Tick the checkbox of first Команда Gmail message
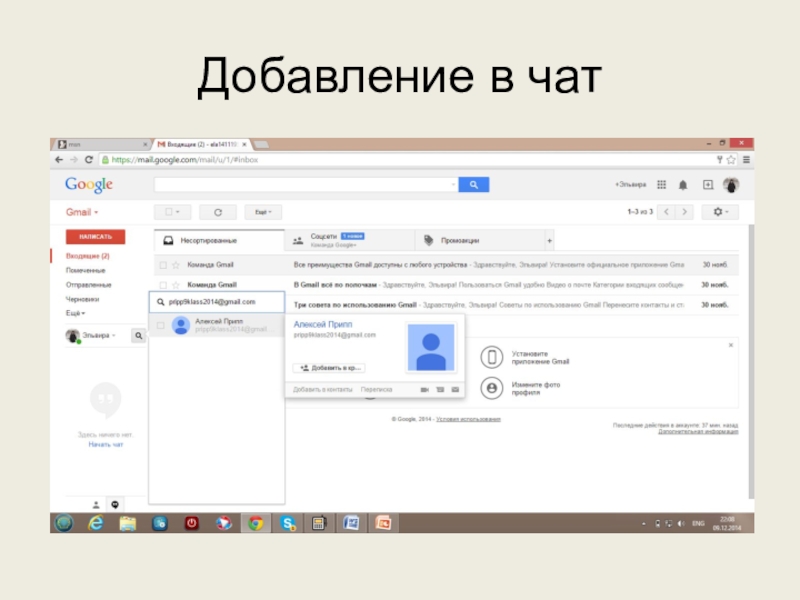The height and width of the screenshot is (600, 800). tap(163, 265)
